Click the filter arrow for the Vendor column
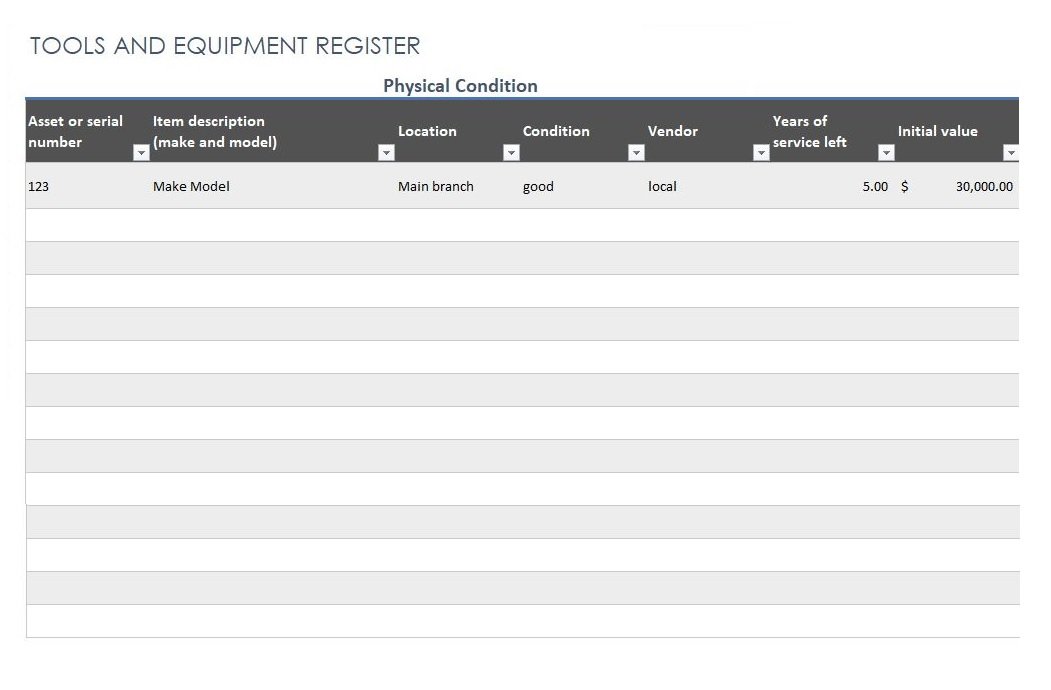 point(761,152)
